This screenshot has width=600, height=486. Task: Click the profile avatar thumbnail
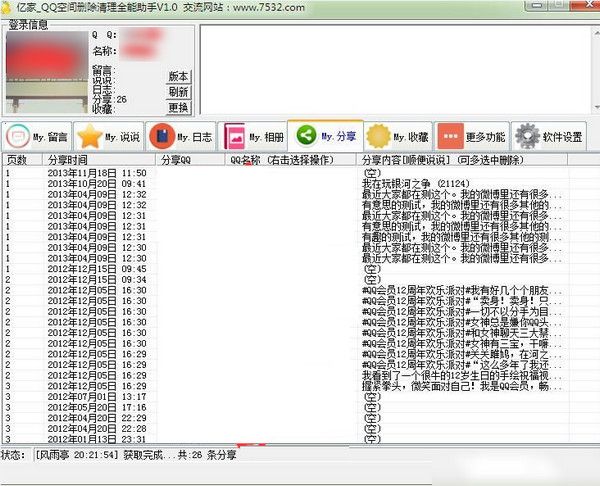pyautogui.click(x=46, y=71)
